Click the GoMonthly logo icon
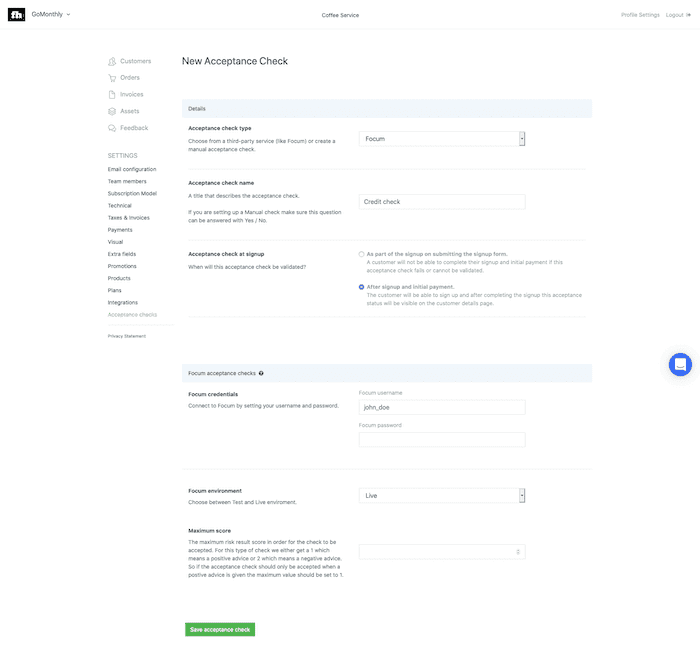Screen dimensions: 700x655 pyautogui.click(x=17, y=15)
